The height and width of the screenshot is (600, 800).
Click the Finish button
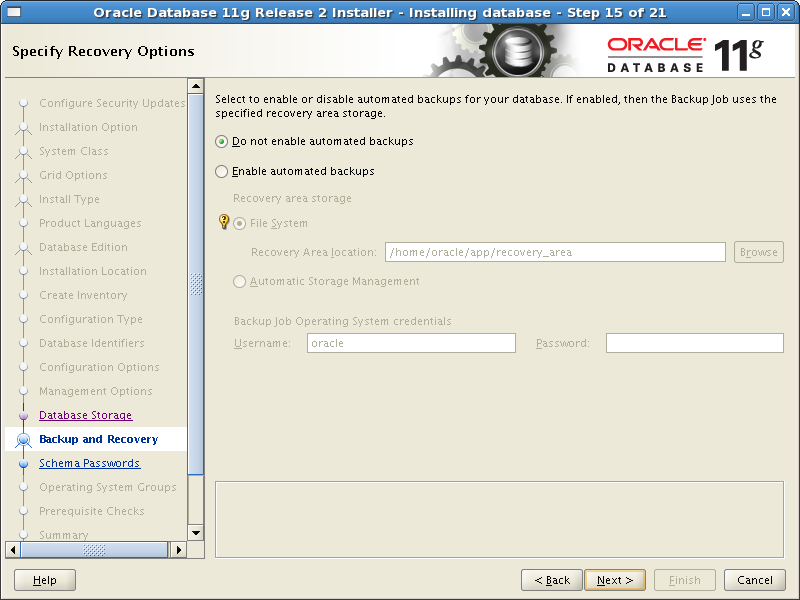[x=685, y=580]
